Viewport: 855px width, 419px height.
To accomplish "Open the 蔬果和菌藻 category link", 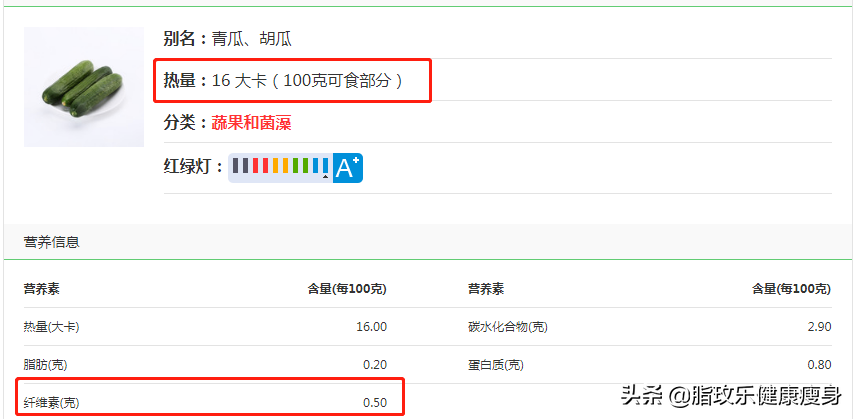I will pyautogui.click(x=251, y=123).
